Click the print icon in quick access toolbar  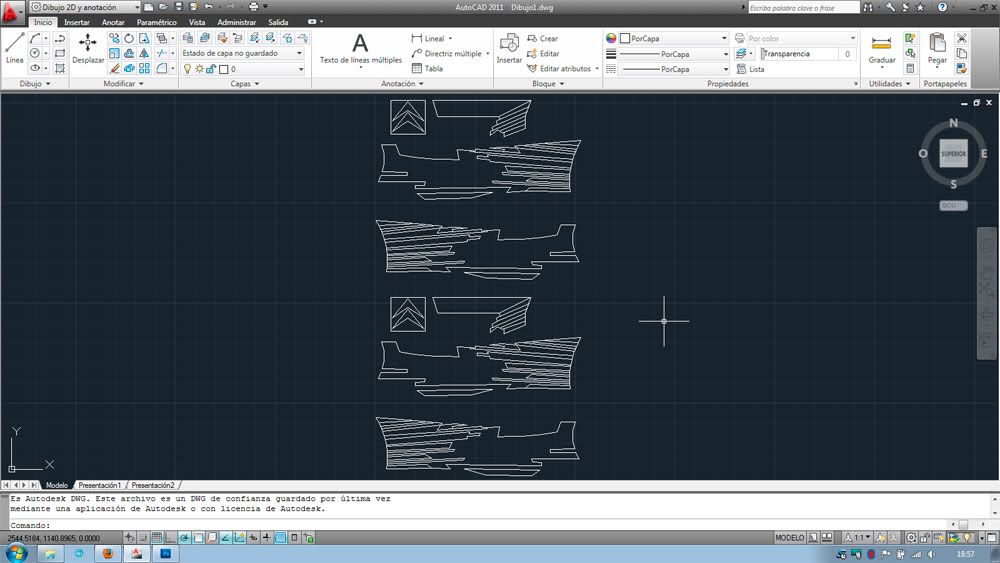(253, 7)
